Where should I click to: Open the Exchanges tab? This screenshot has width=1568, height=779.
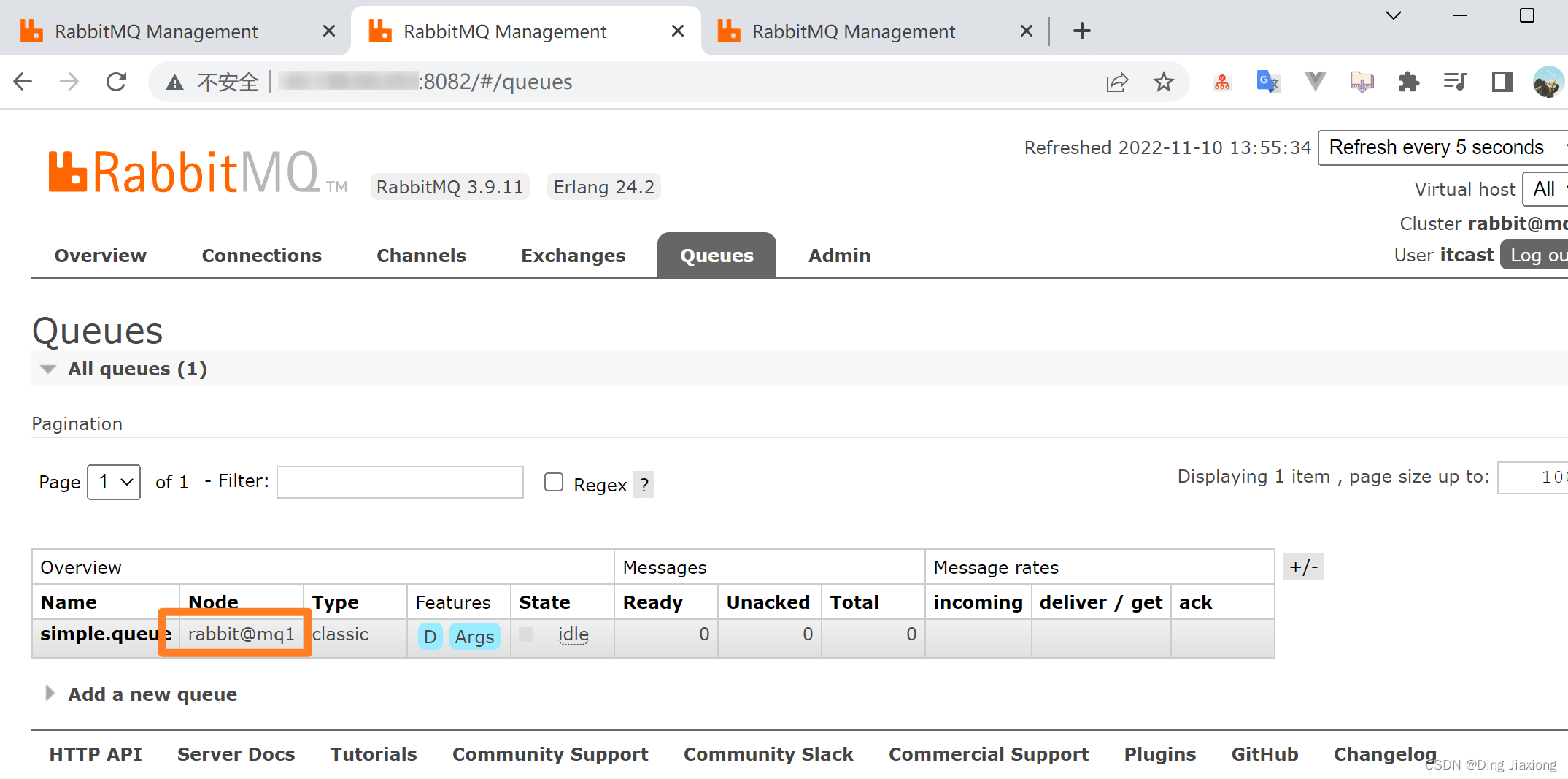coord(573,256)
